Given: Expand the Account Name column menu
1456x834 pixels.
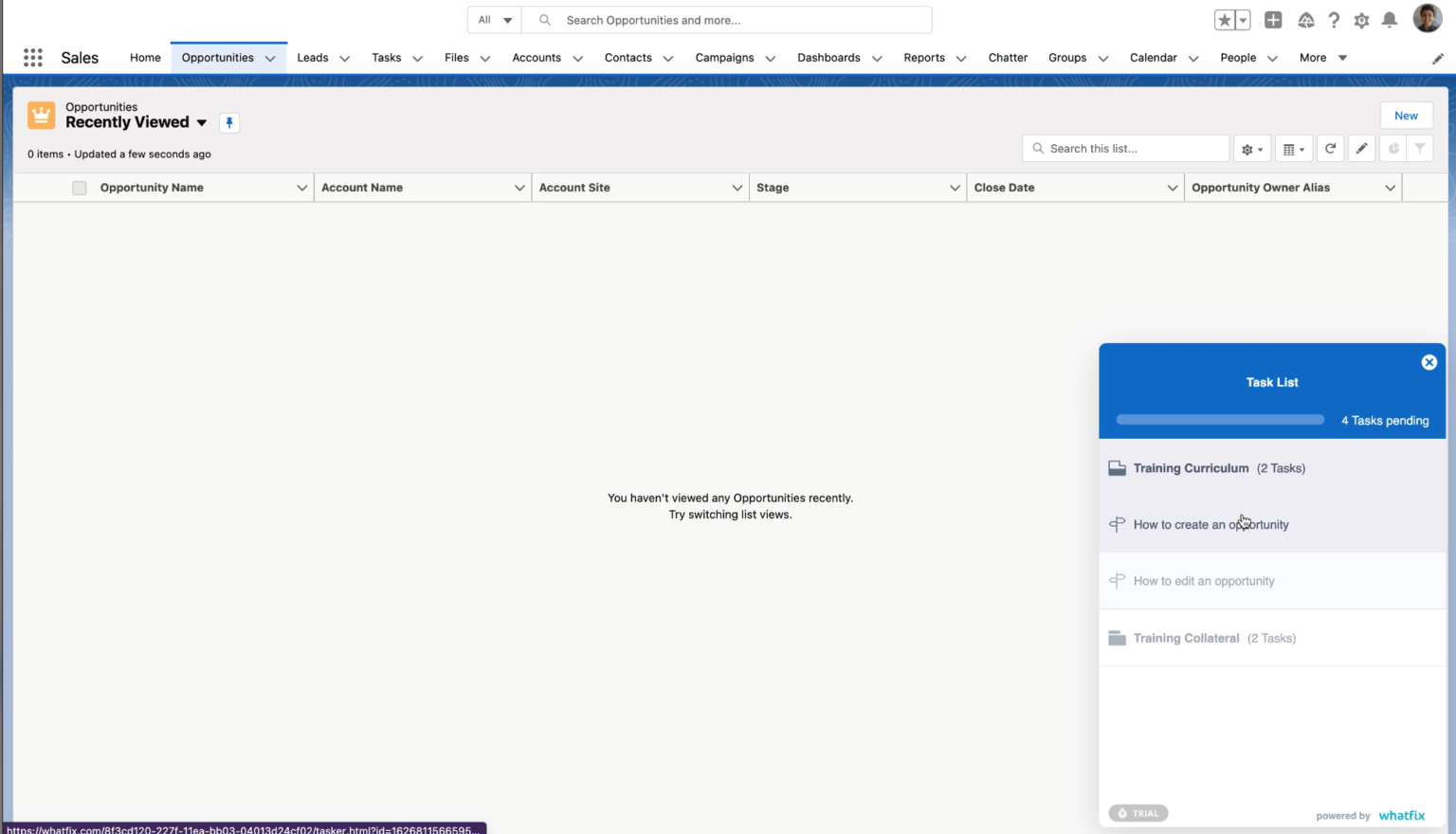Looking at the screenshot, I should [519, 187].
